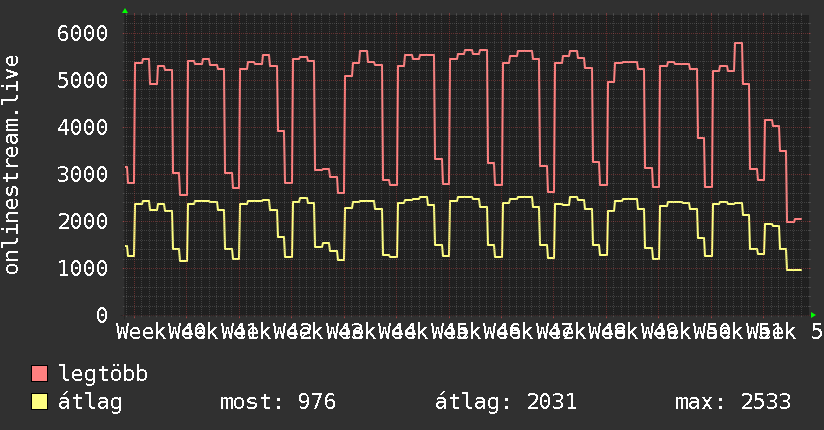Click the green arrow at y-axis top
824x430 pixels.
point(125,11)
